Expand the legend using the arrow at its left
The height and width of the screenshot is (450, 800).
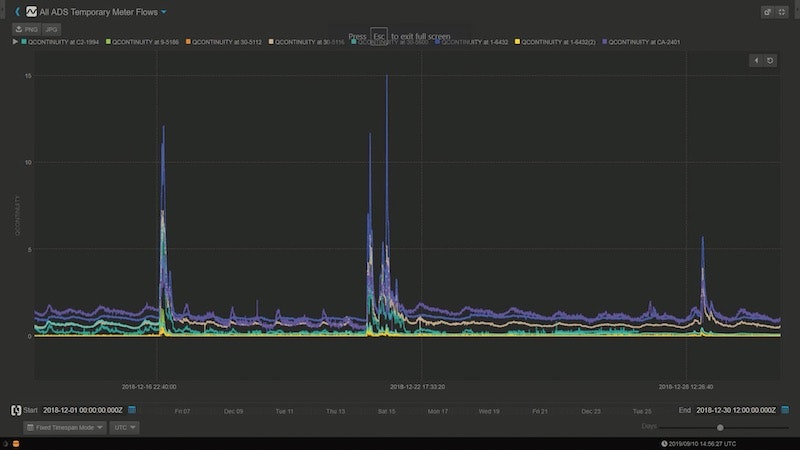pos(13,43)
